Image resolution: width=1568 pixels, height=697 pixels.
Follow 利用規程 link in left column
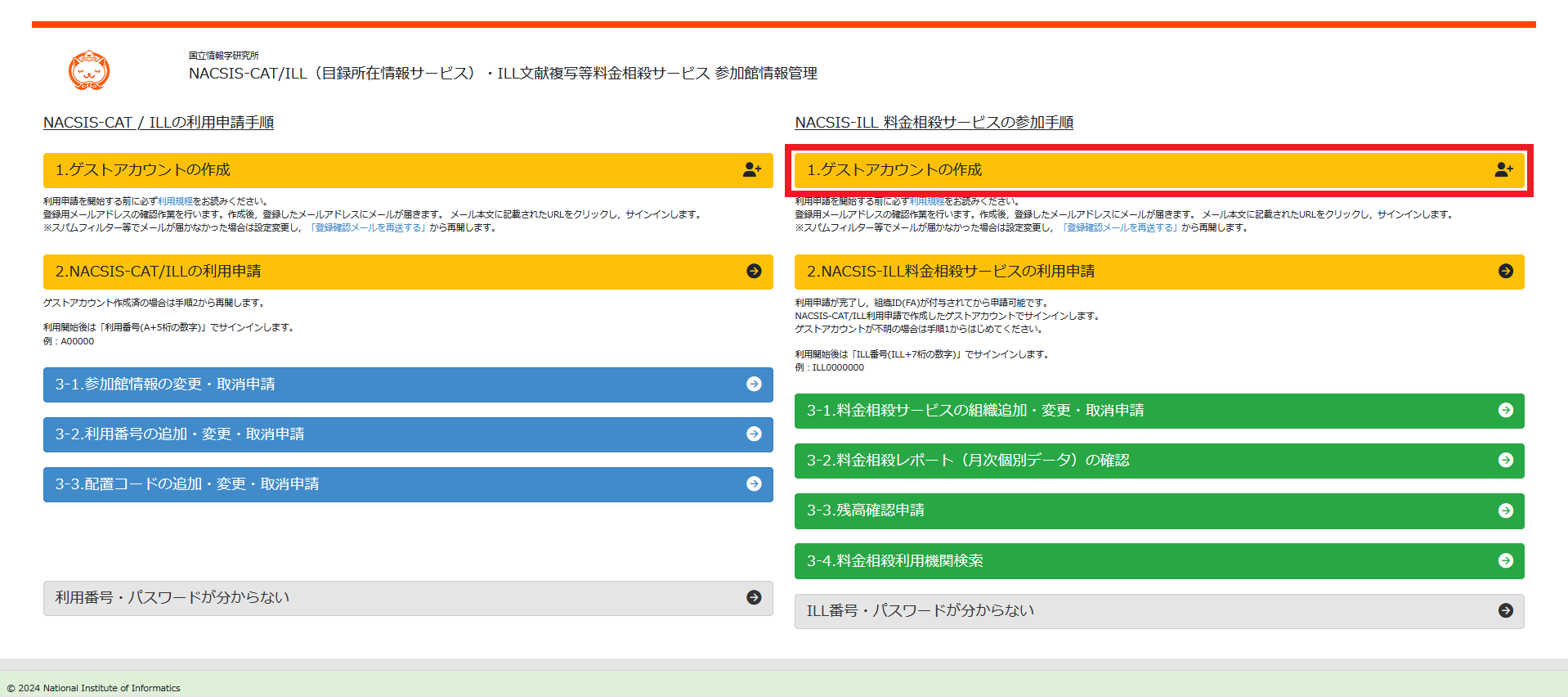[x=175, y=201]
